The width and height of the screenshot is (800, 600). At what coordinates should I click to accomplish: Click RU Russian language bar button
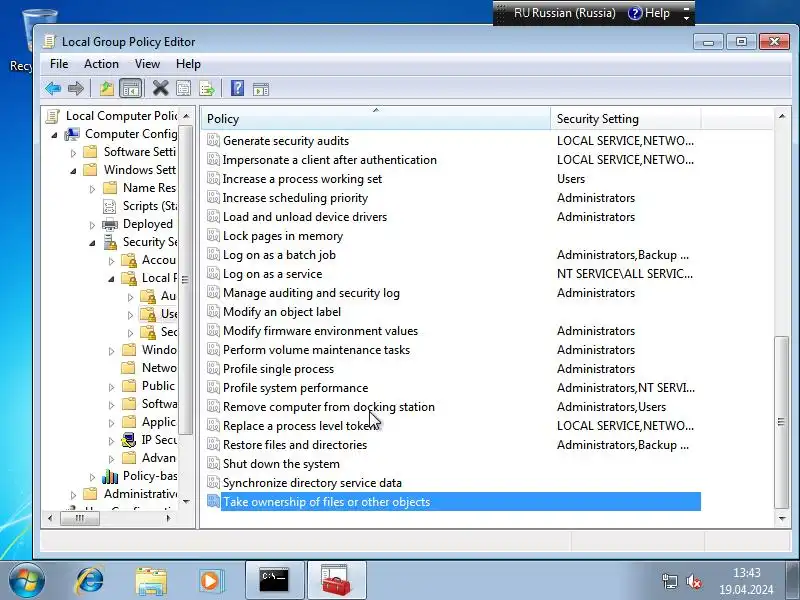click(x=564, y=13)
